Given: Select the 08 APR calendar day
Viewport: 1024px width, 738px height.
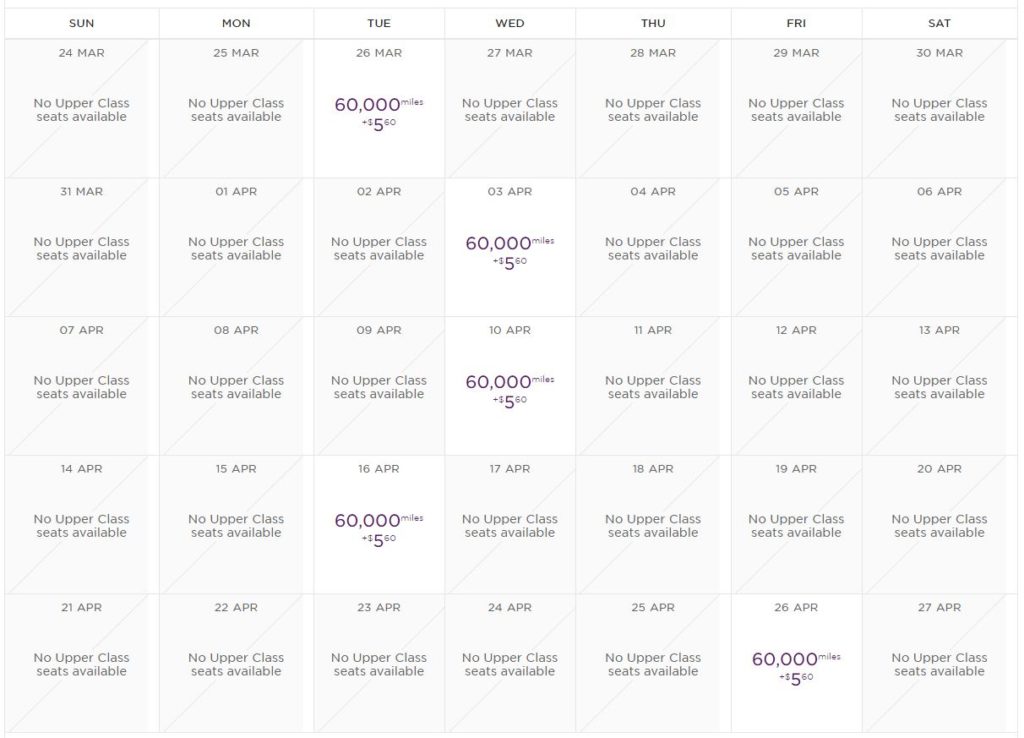Looking at the screenshot, I should click(x=236, y=388).
